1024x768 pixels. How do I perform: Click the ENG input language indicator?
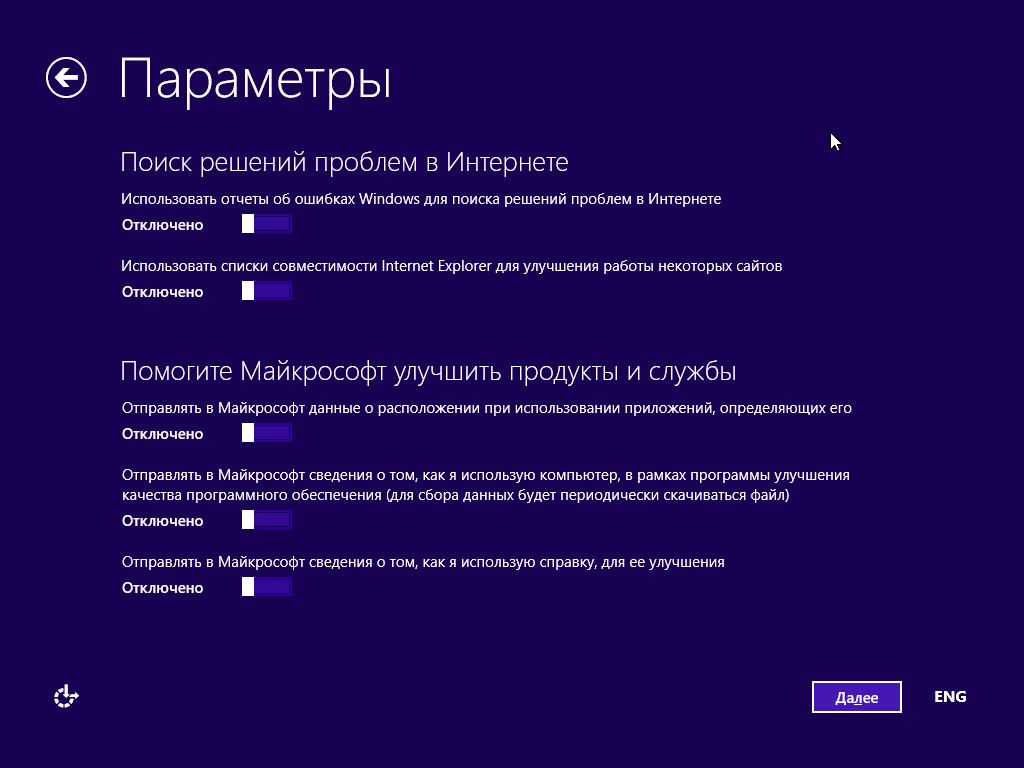(949, 697)
